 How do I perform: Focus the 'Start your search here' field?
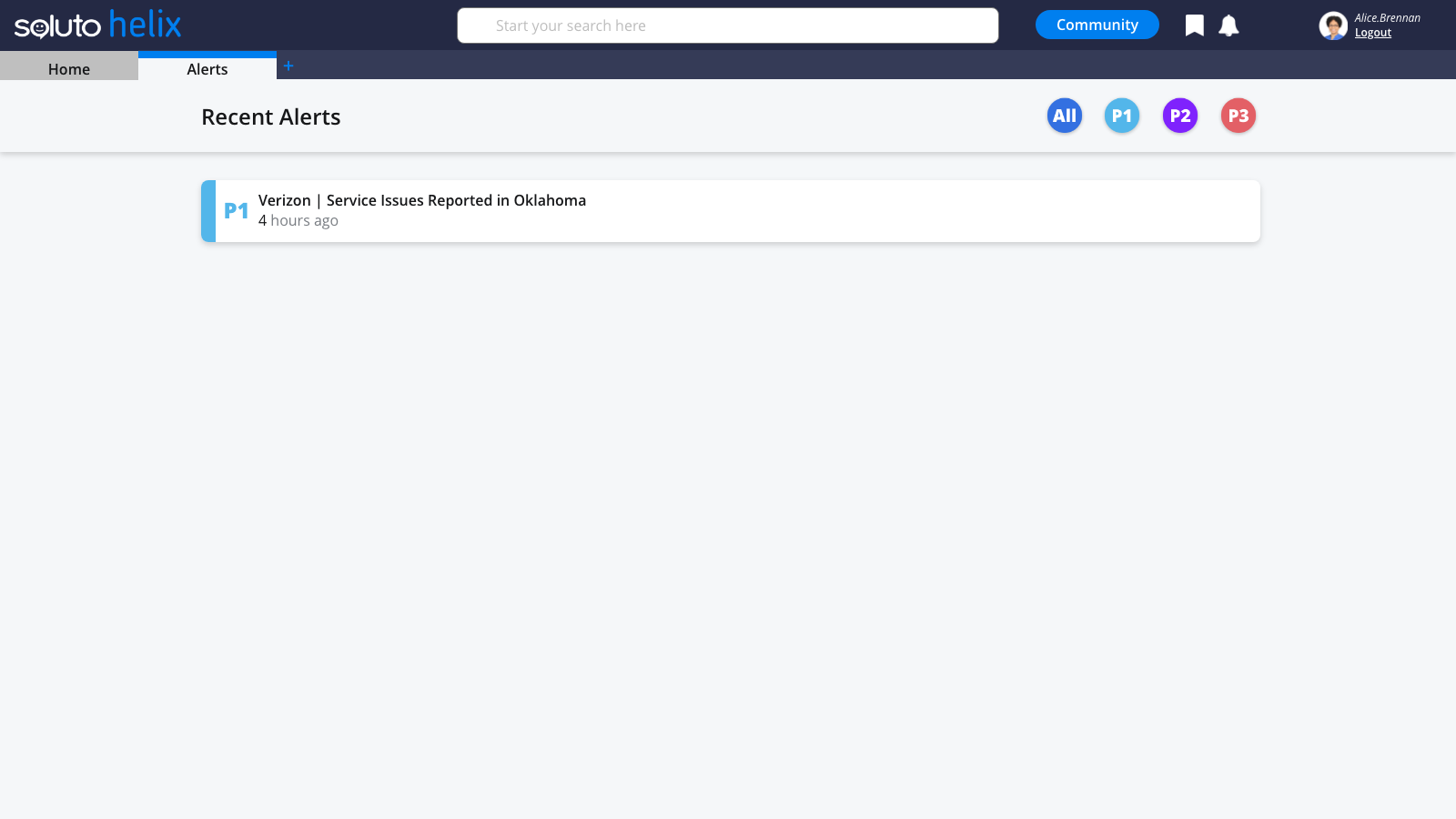coord(728,25)
